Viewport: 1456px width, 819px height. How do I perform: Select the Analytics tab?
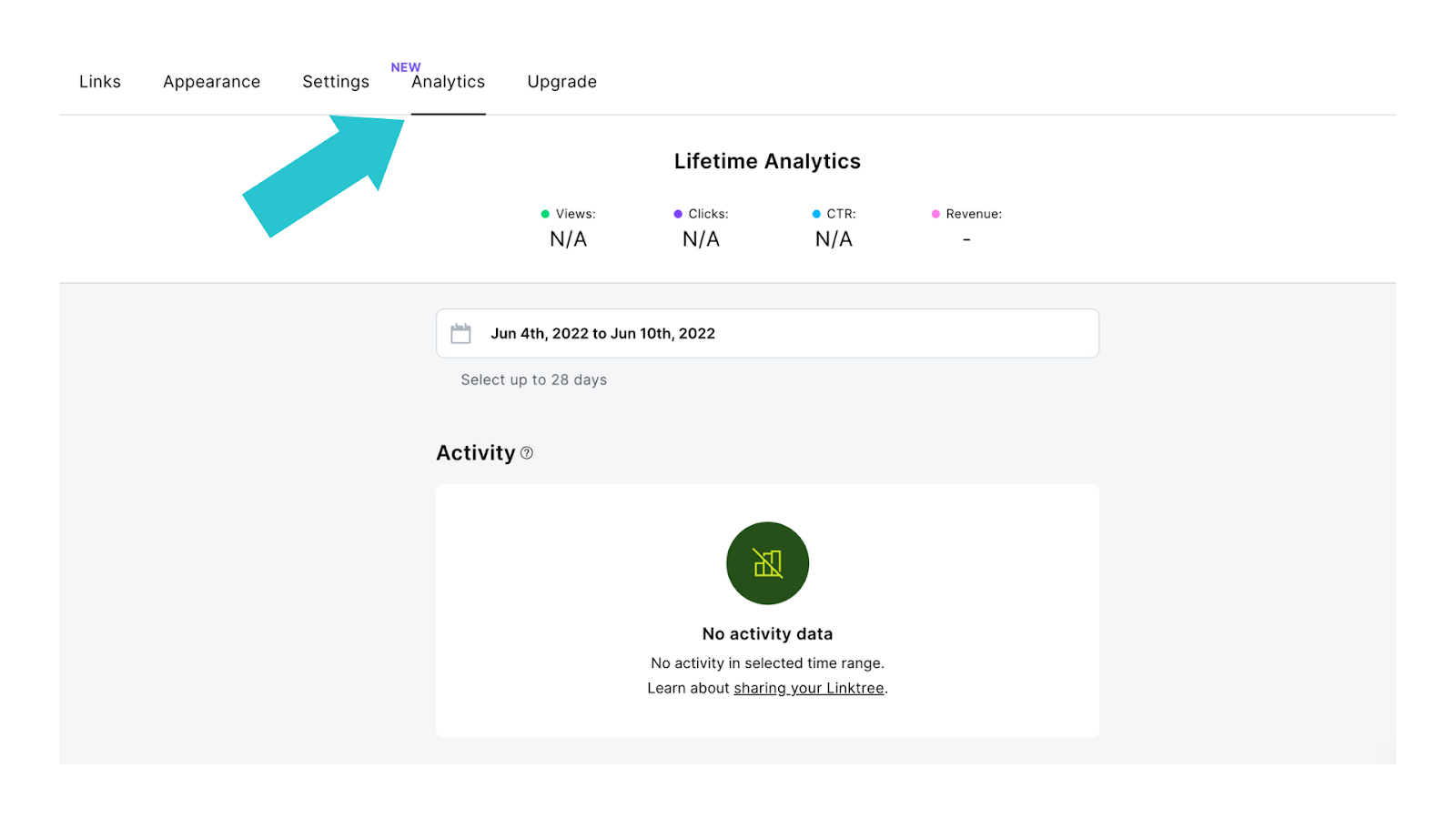tap(448, 82)
